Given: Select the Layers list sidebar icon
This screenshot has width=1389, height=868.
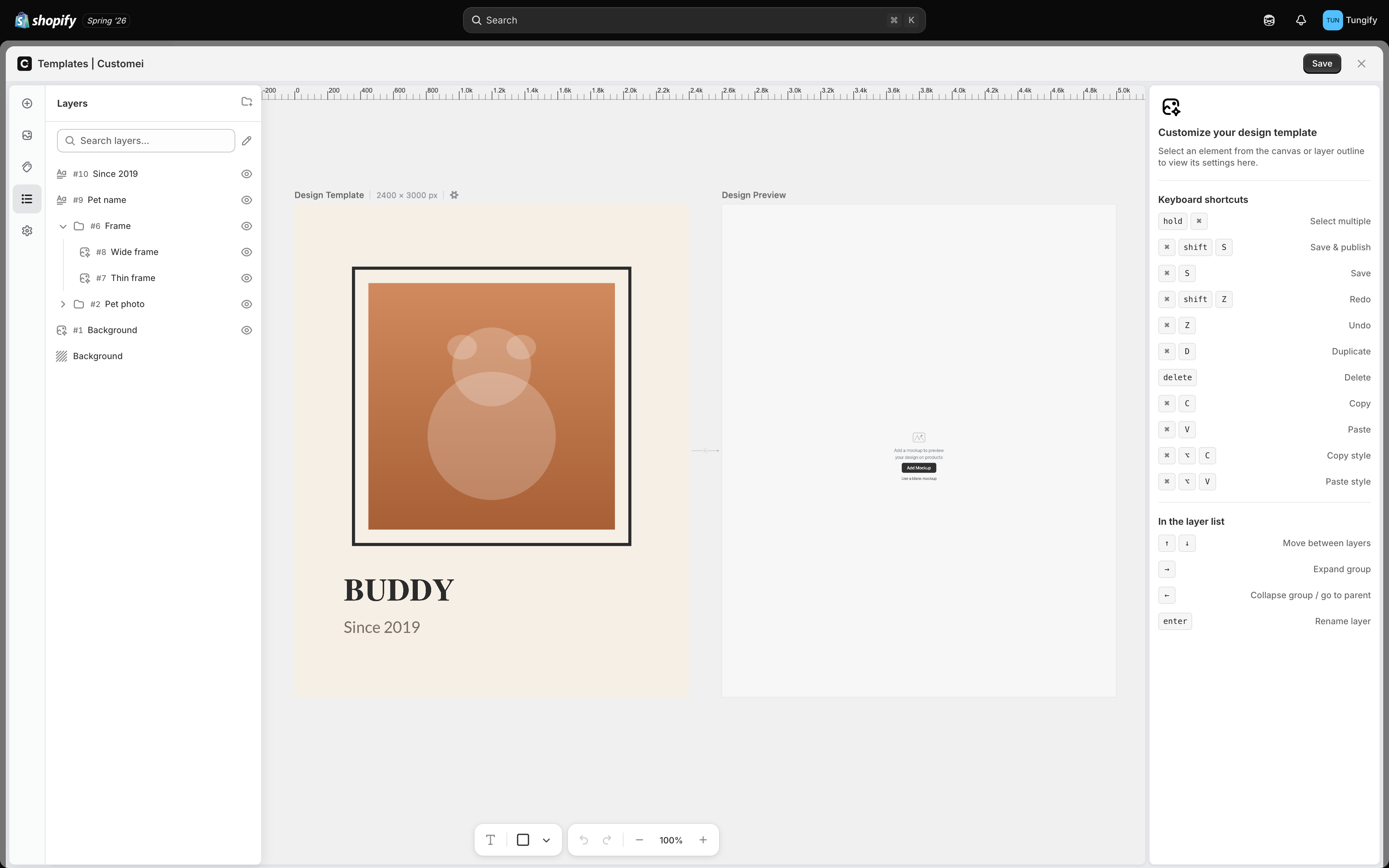Looking at the screenshot, I should coord(27,199).
